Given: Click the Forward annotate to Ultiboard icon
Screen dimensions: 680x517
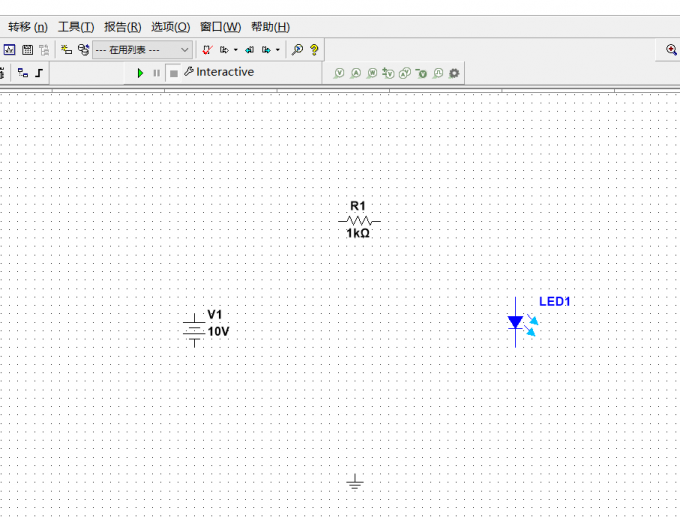Looking at the screenshot, I should pyautogui.click(x=266, y=50).
